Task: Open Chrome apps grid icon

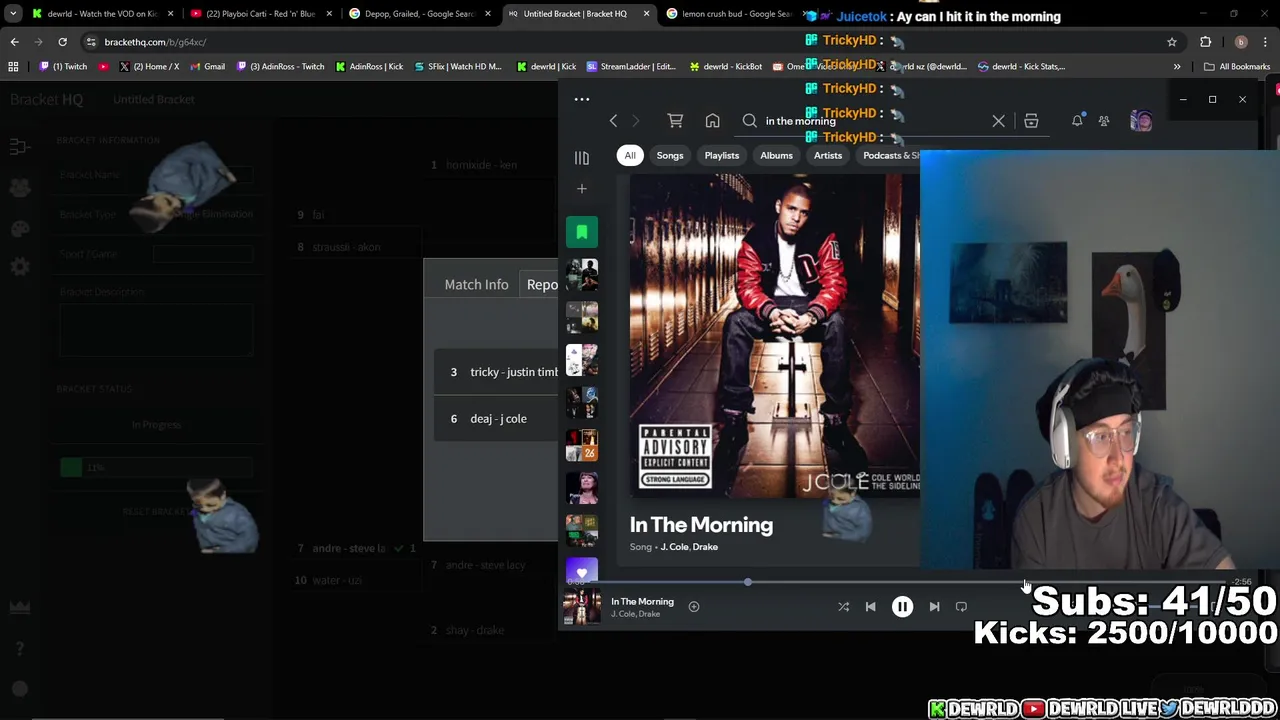Action: 13,66
